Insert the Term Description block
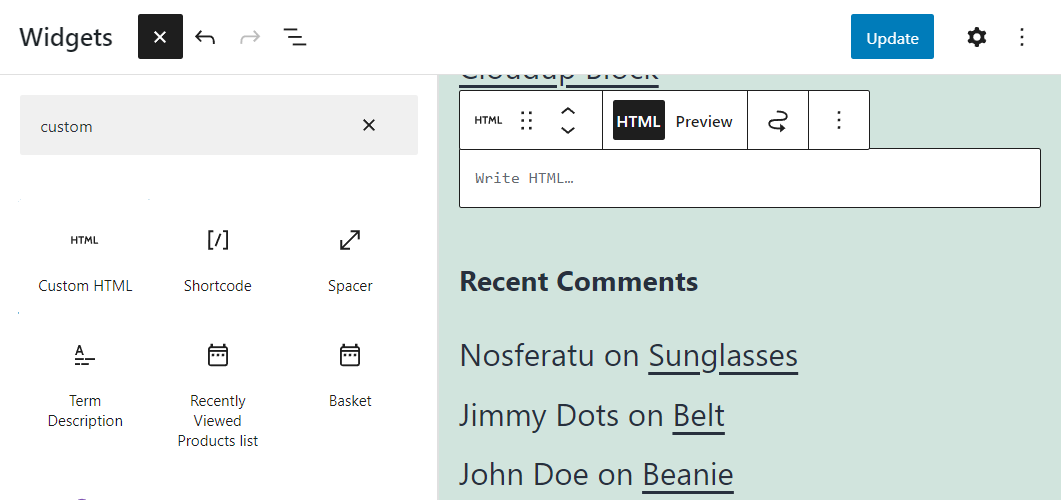The image size is (1061, 500). (x=85, y=384)
